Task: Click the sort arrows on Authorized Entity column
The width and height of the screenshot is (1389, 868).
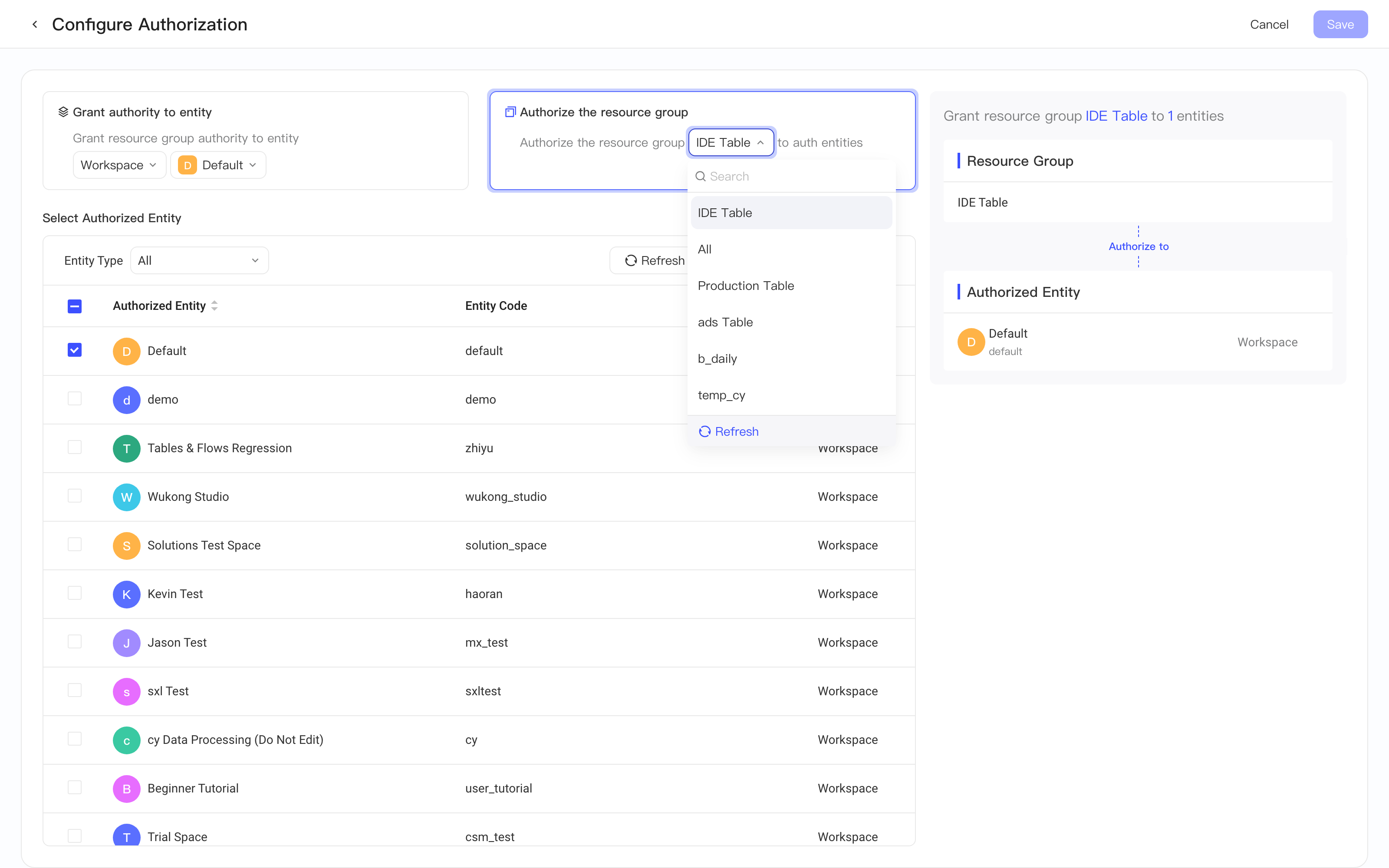Action: [215, 306]
